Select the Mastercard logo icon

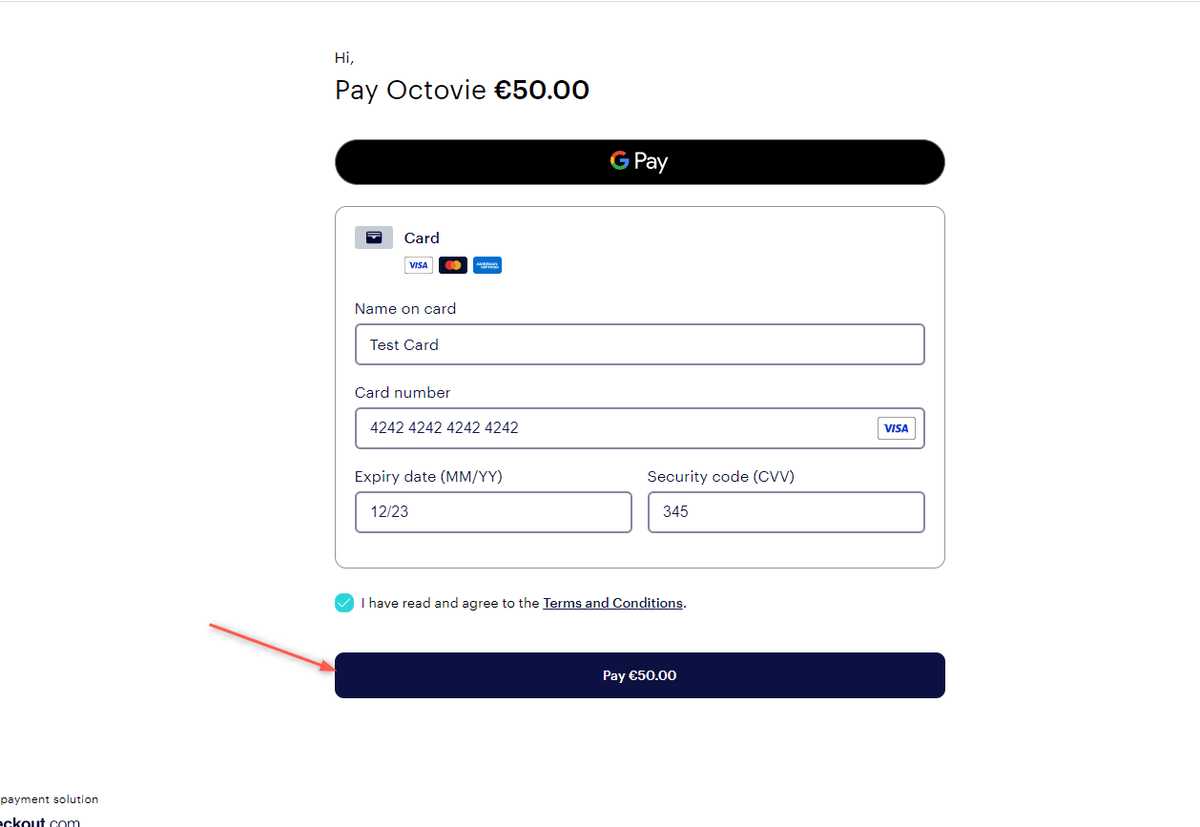(453, 265)
